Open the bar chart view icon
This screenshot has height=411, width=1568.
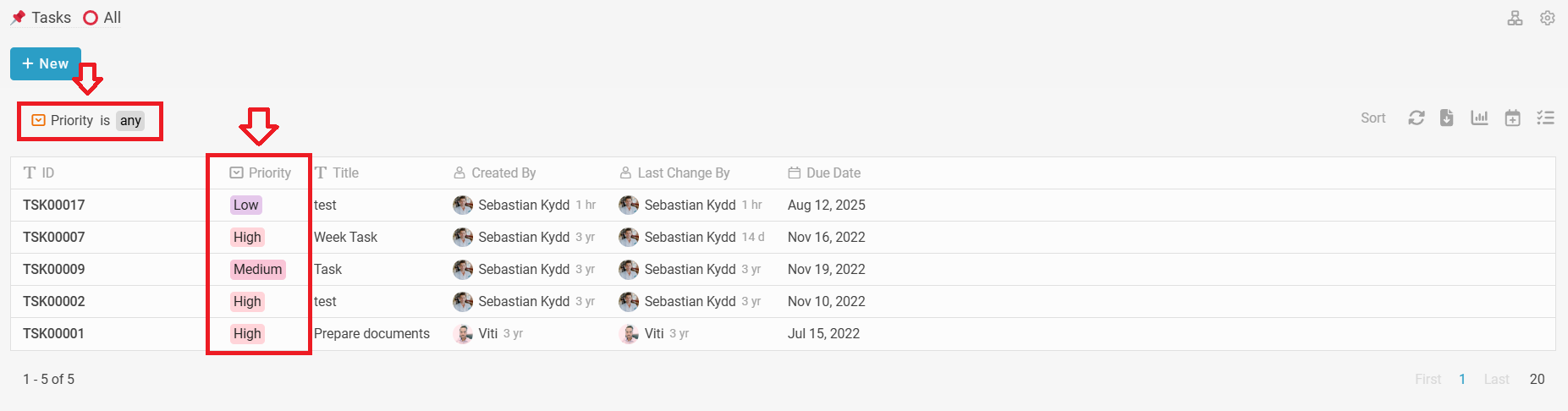click(x=1479, y=118)
